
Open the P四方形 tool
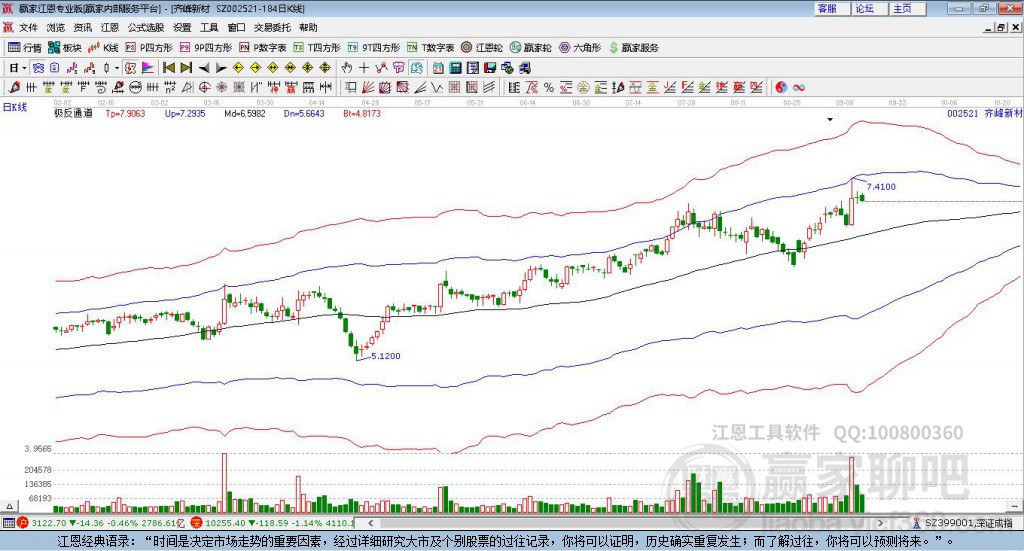tap(149, 48)
